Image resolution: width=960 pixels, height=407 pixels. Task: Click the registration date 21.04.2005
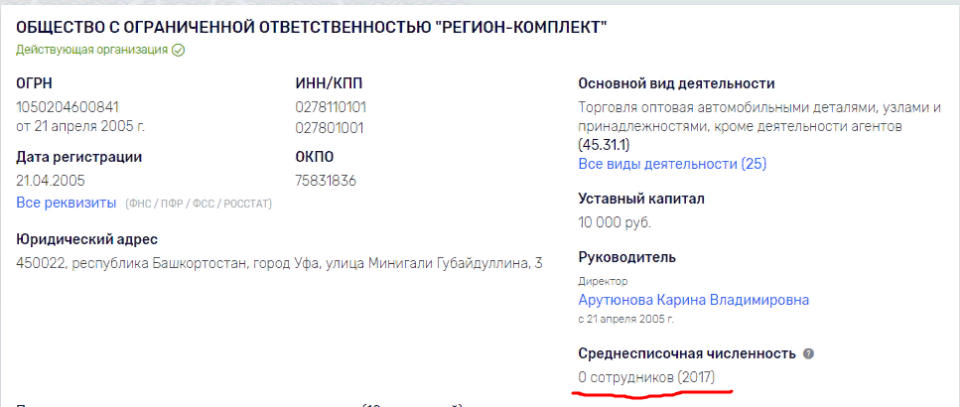[x=51, y=181]
